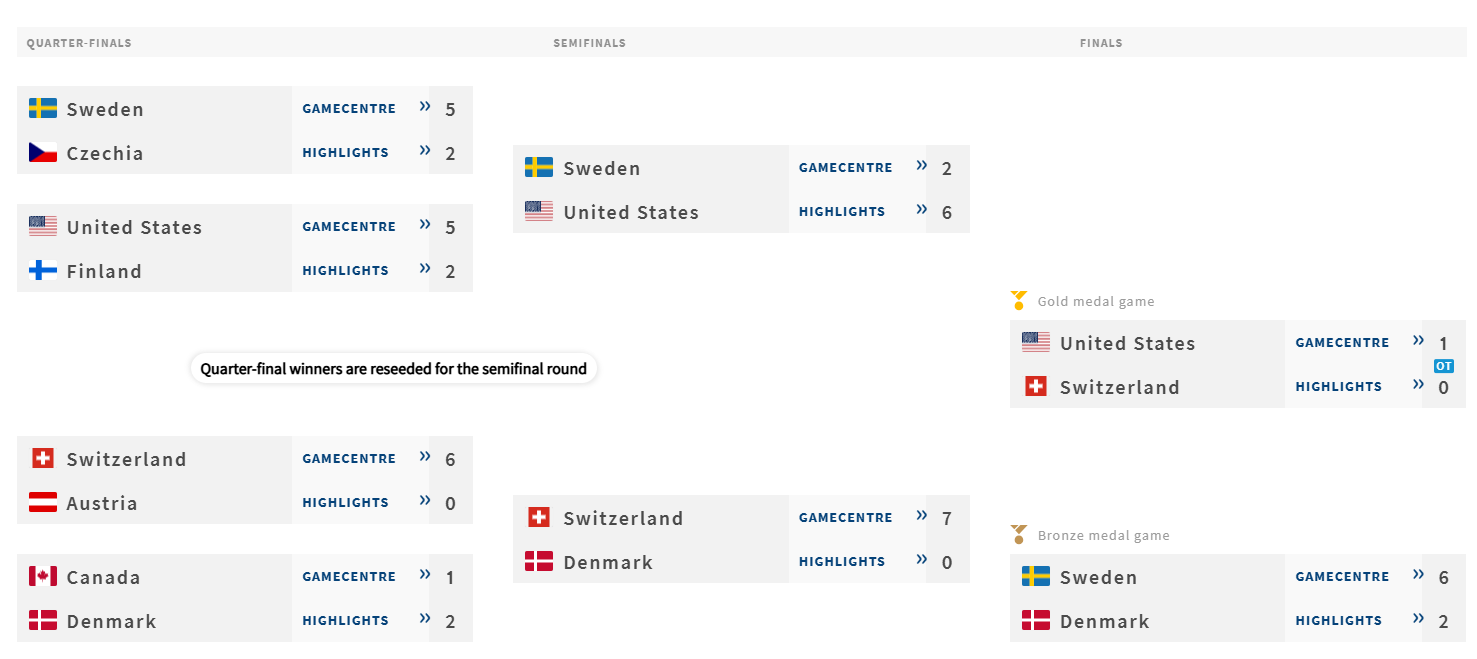Click the Sweden flag in the bronze medal game

(x=1036, y=577)
